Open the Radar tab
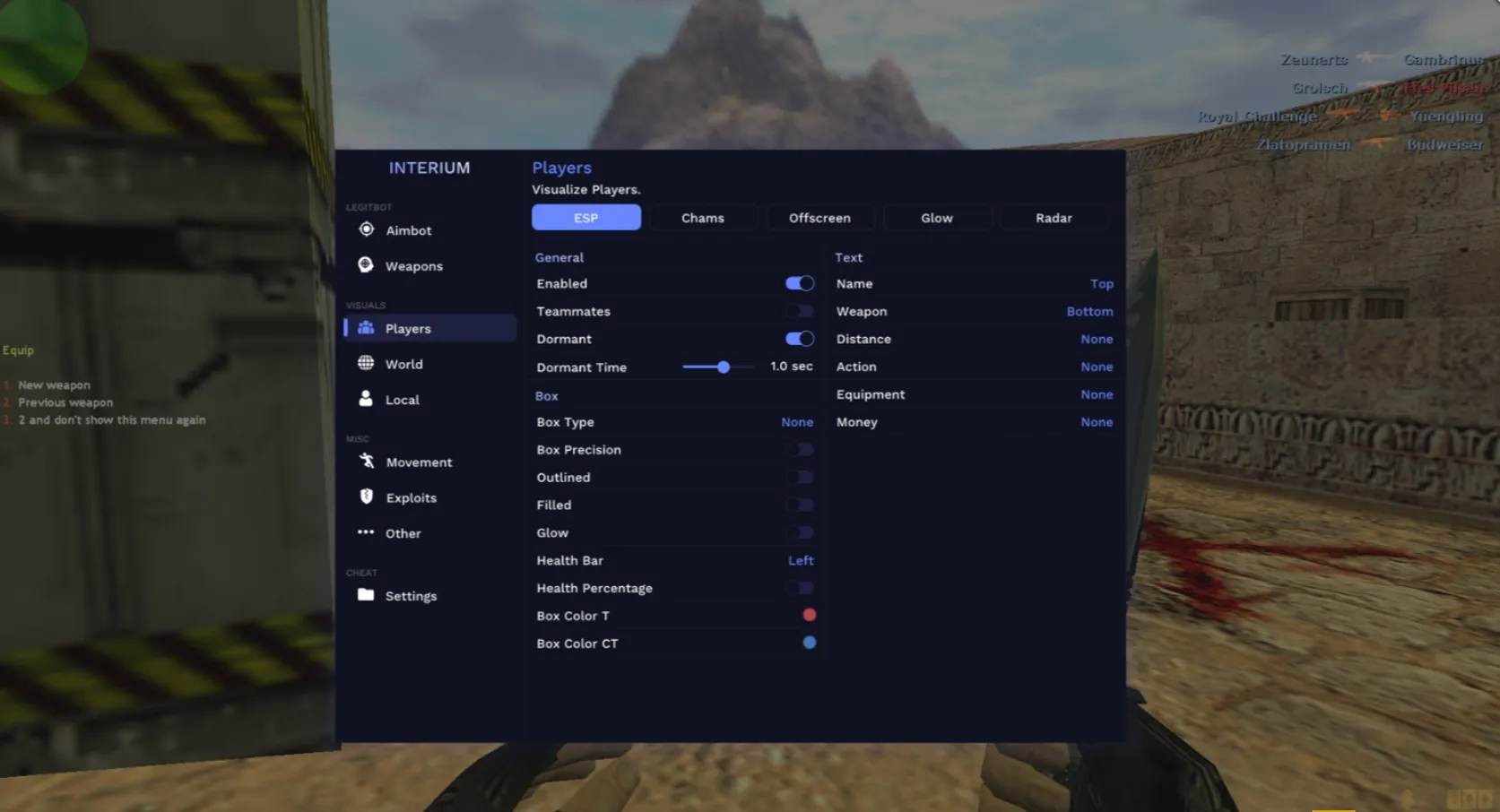Viewport: 1500px width, 812px height. coord(1053,218)
